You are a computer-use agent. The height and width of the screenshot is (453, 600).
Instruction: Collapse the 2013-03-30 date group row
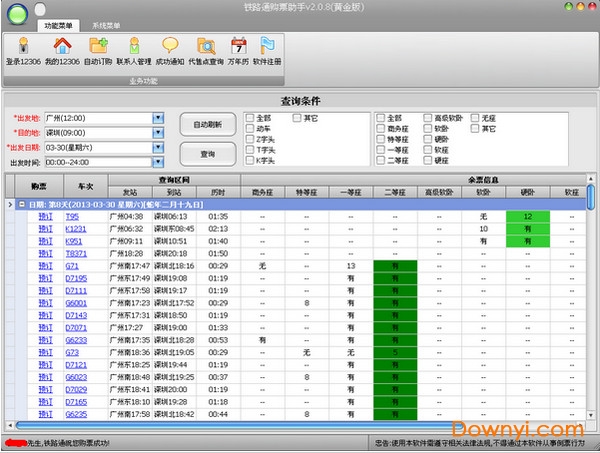(10, 203)
